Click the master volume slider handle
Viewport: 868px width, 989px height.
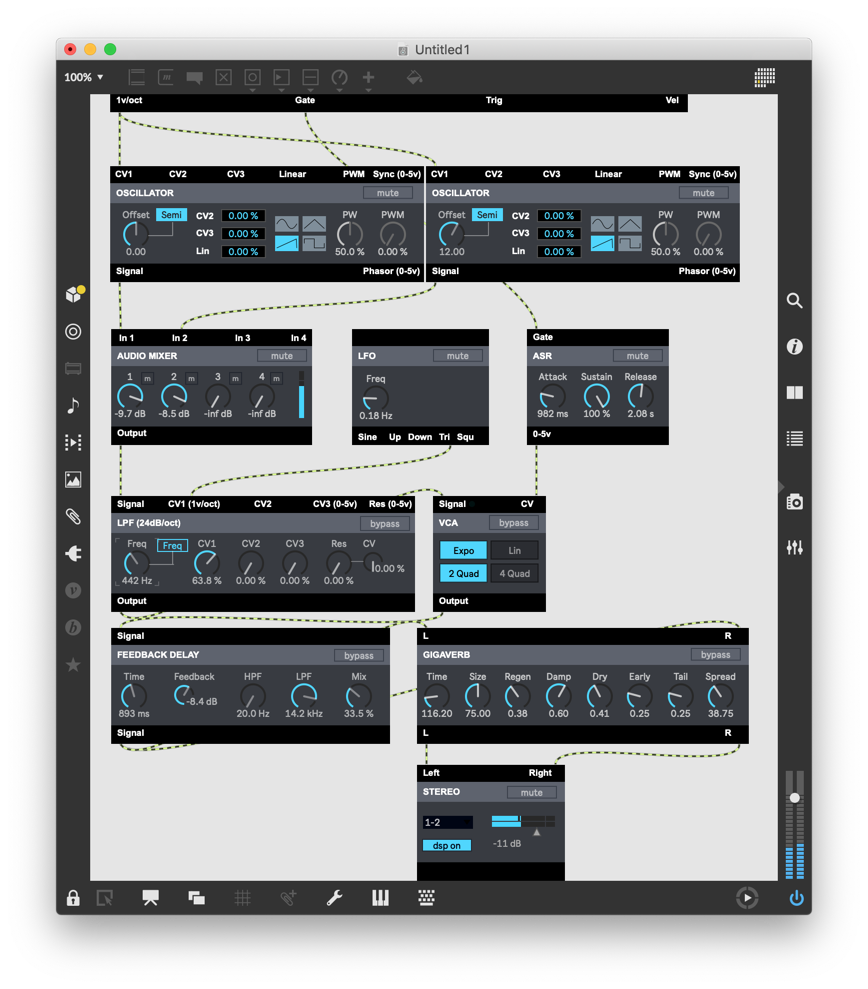[x=795, y=798]
